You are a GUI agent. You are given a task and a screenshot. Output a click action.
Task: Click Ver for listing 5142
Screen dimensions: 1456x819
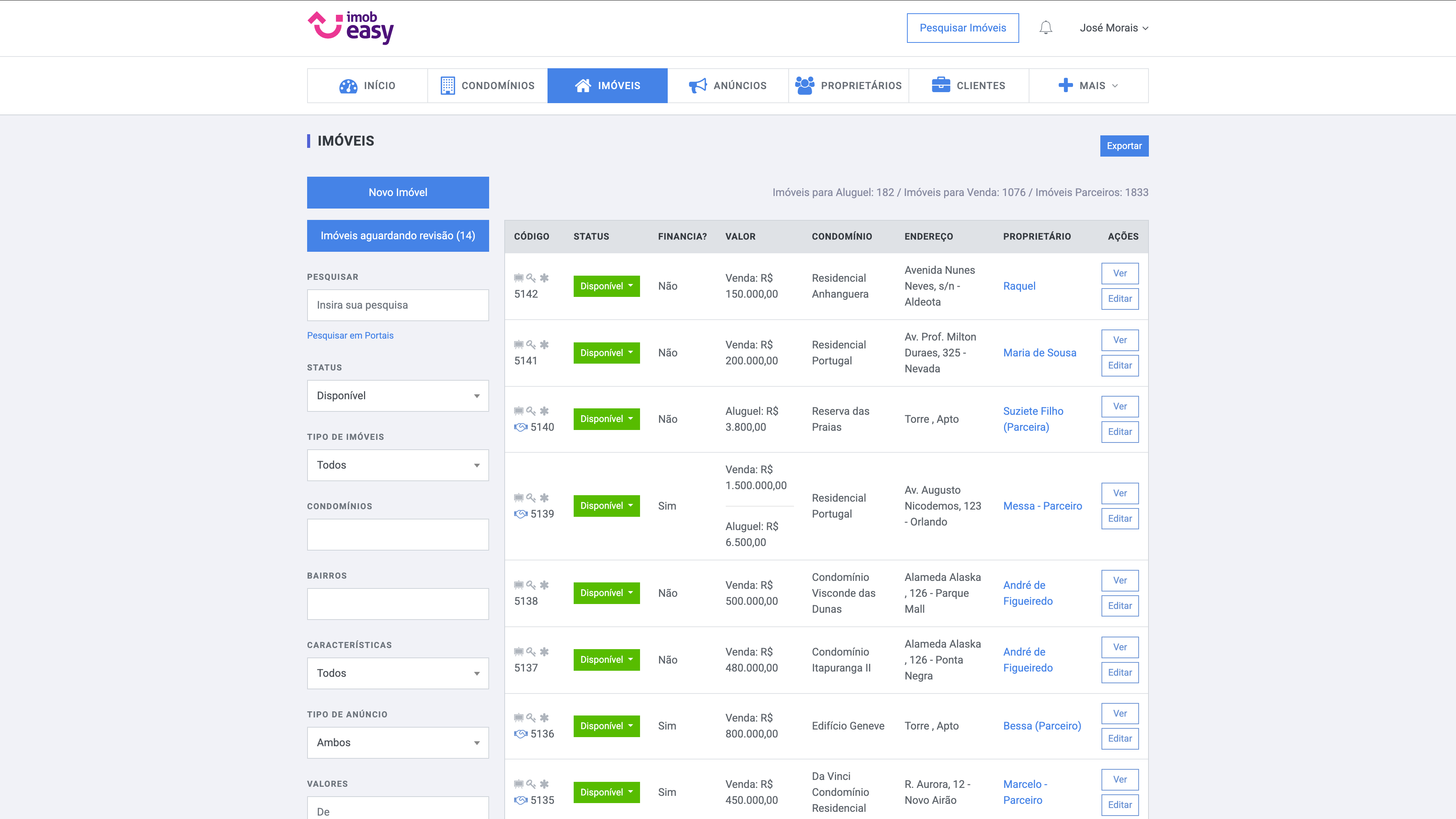[1120, 273]
